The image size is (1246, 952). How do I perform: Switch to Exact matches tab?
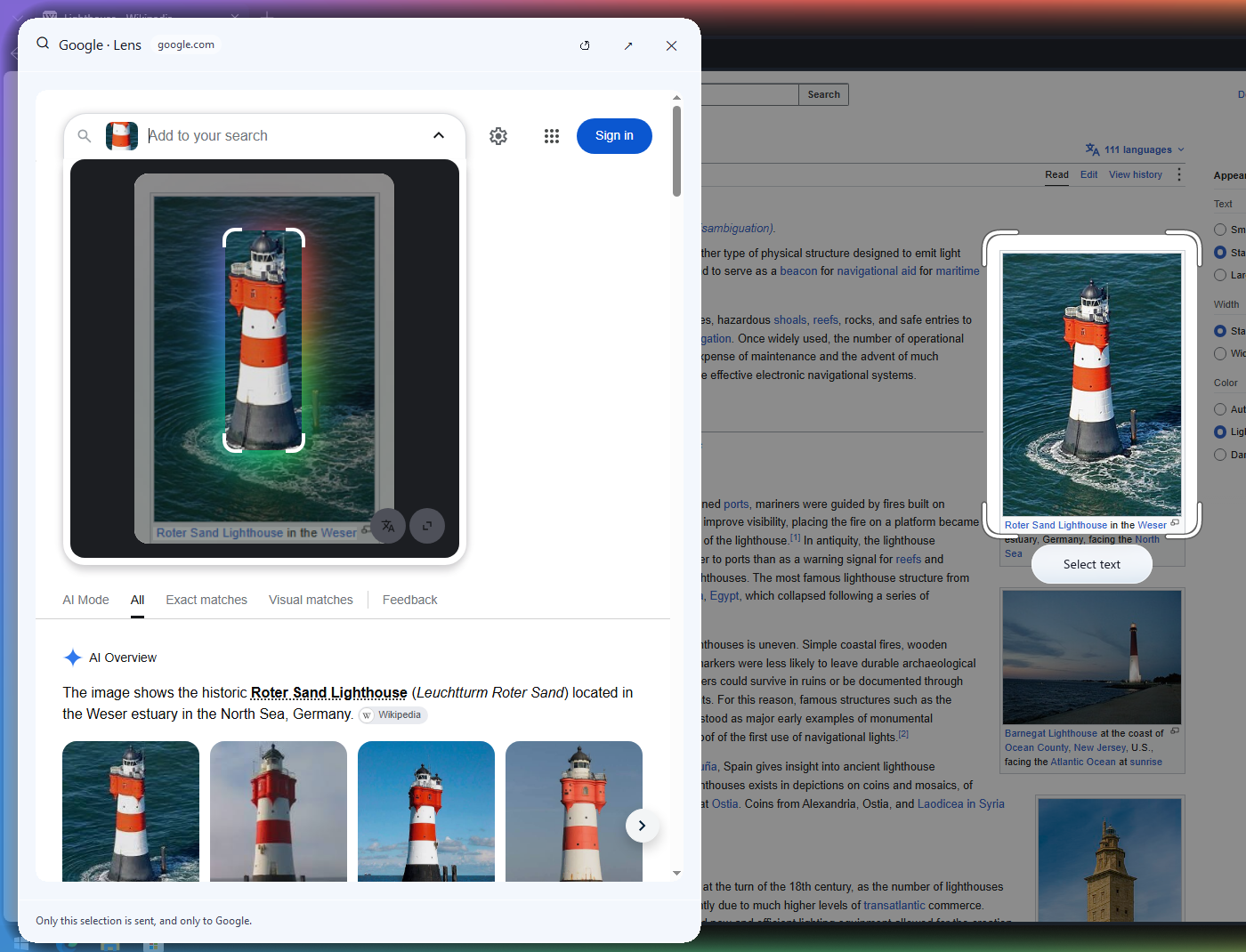[206, 600]
